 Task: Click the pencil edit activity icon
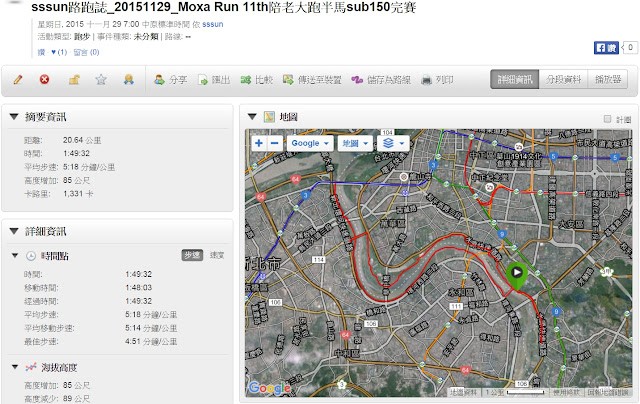(18, 80)
